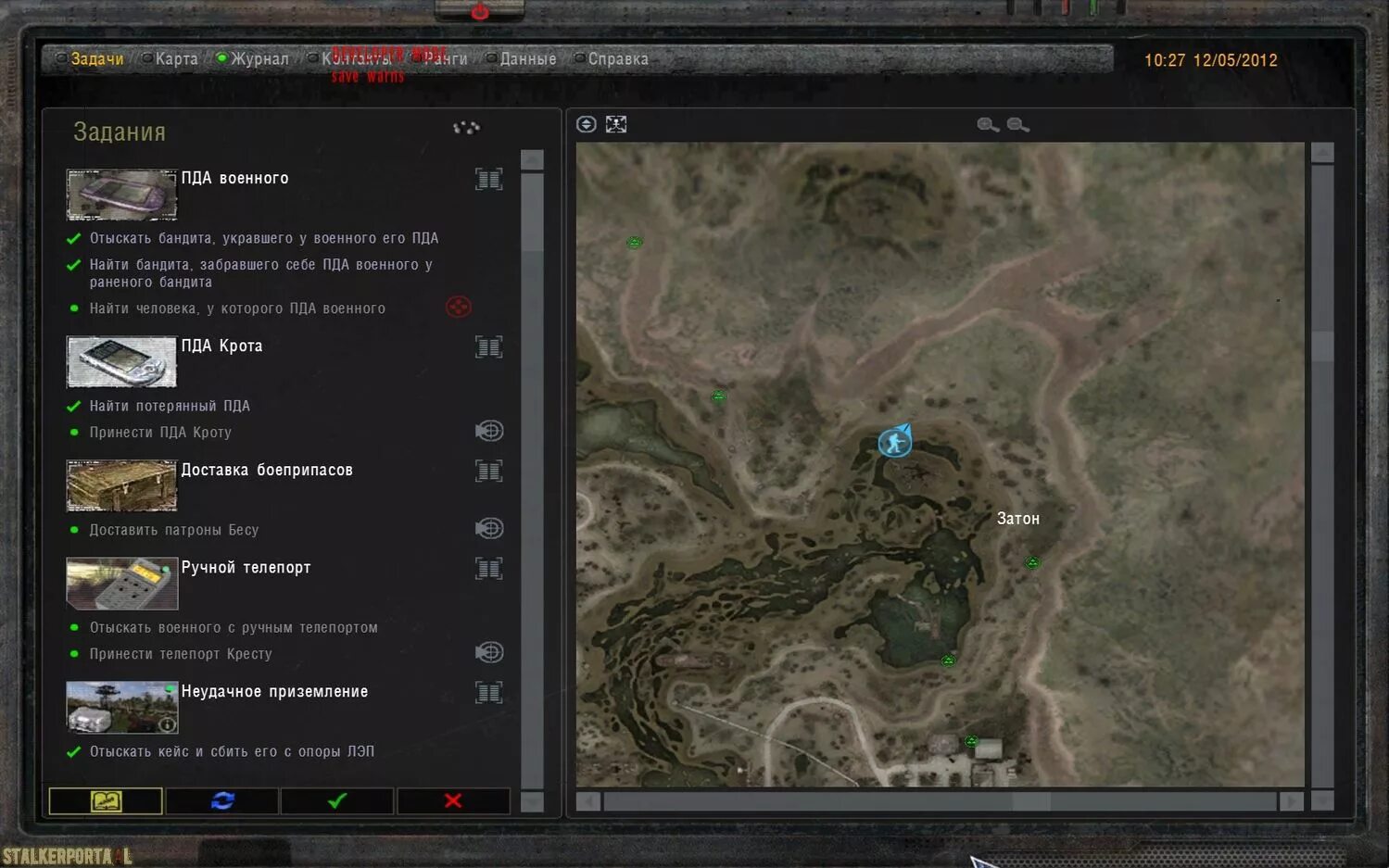Click green marker near buildings at bottom

pyautogui.click(x=971, y=741)
